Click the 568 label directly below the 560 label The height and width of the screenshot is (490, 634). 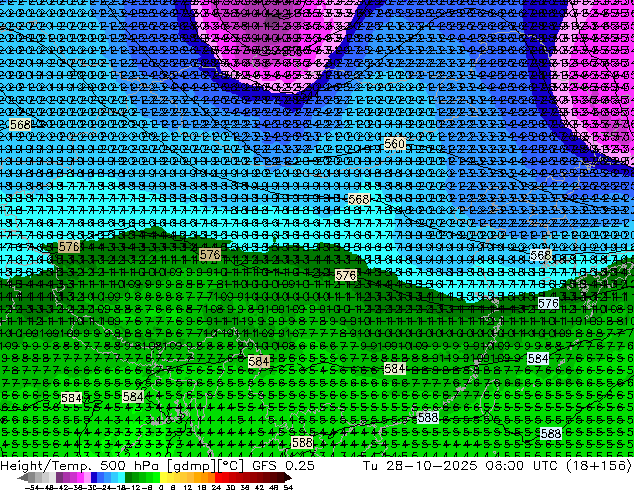coord(359,199)
